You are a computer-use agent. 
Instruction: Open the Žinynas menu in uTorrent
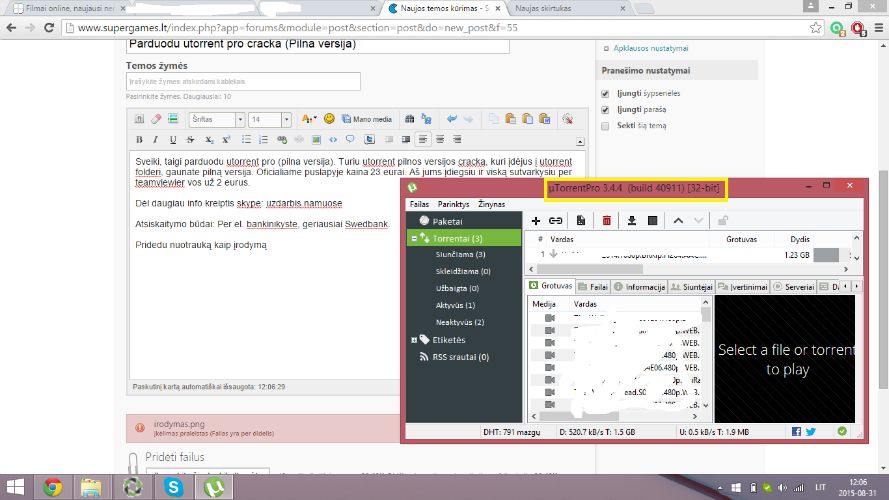coord(491,204)
